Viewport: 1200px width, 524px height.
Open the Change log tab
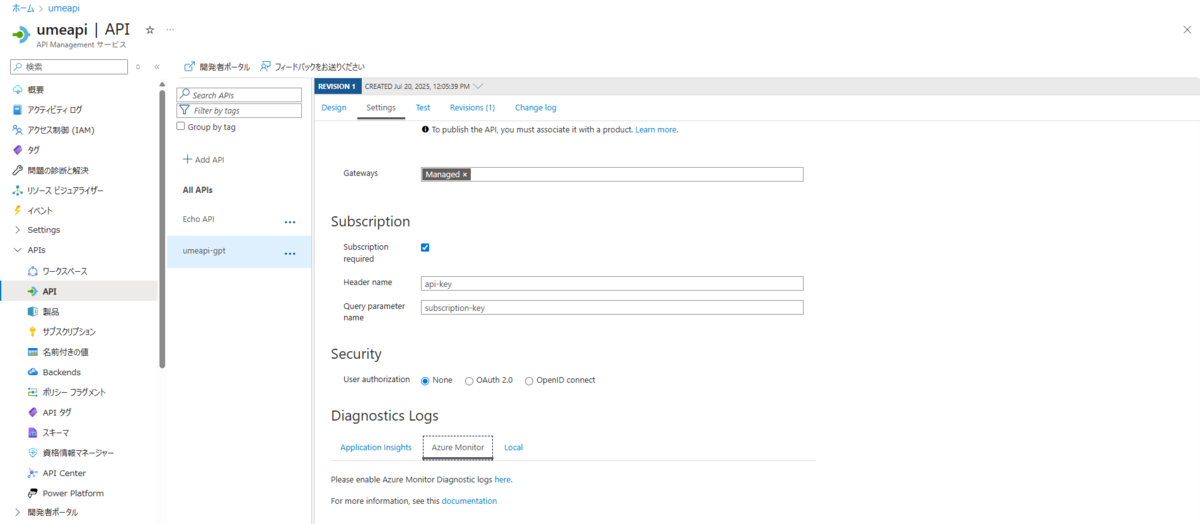tap(535, 107)
